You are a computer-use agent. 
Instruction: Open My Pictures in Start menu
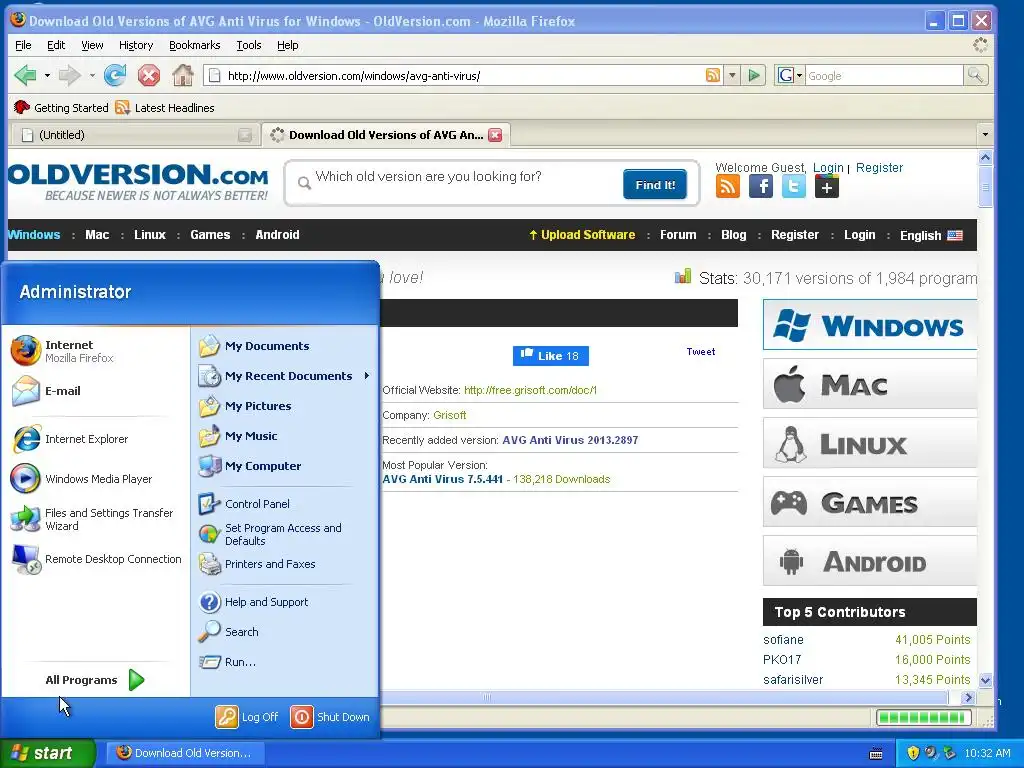coord(286,406)
